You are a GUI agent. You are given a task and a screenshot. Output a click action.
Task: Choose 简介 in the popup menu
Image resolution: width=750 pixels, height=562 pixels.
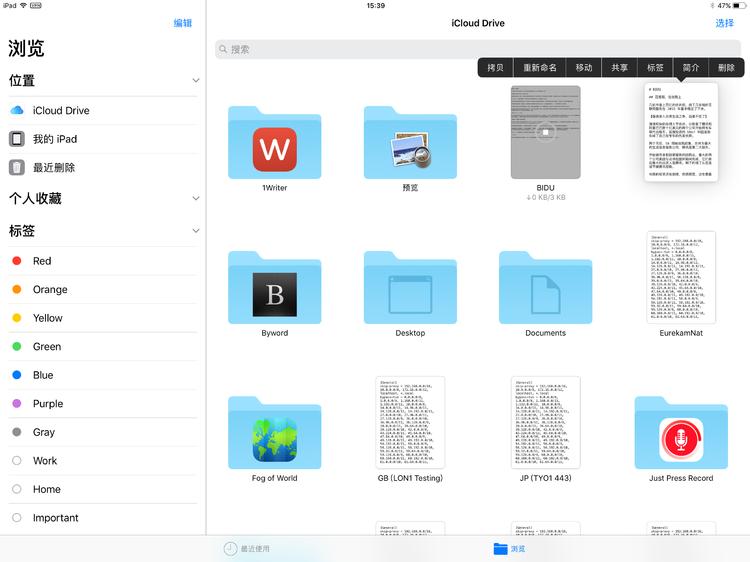(x=691, y=67)
